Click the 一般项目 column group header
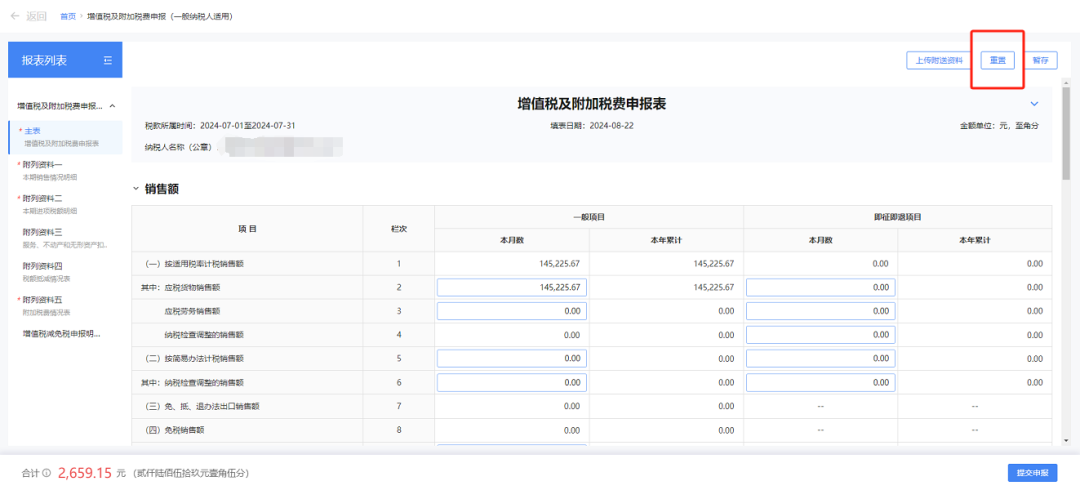Image resolution: width=1080 pixels, height=499 pixels. (x=589, y=216)
